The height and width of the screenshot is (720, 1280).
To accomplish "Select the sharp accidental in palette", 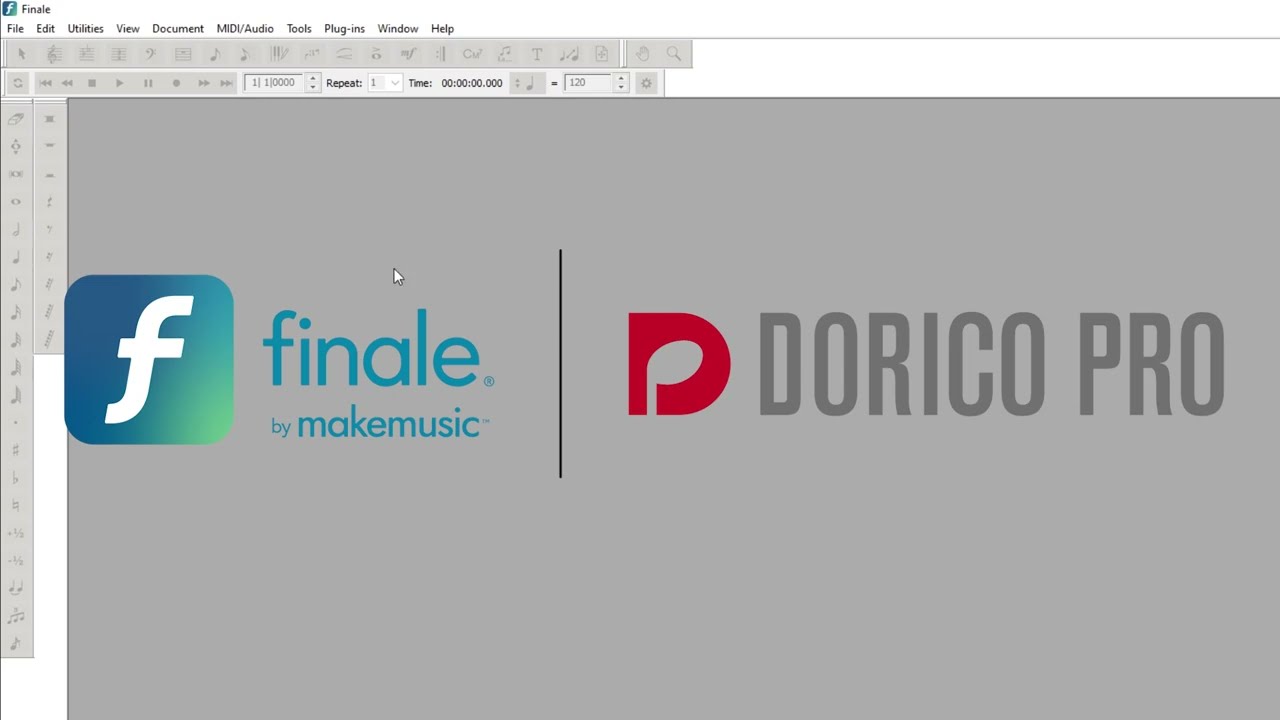I will coord(15,450).
